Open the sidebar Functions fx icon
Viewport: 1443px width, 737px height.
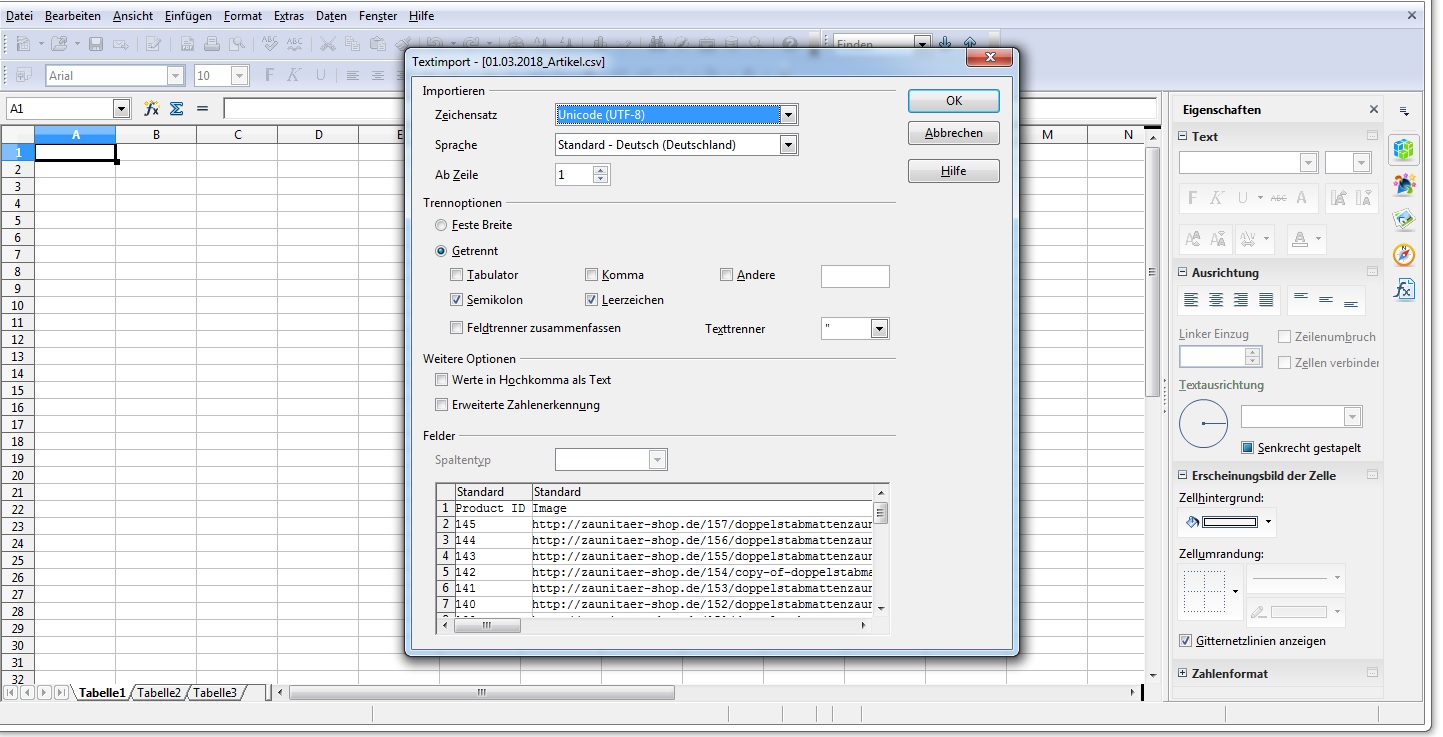tap(1404, 289)
